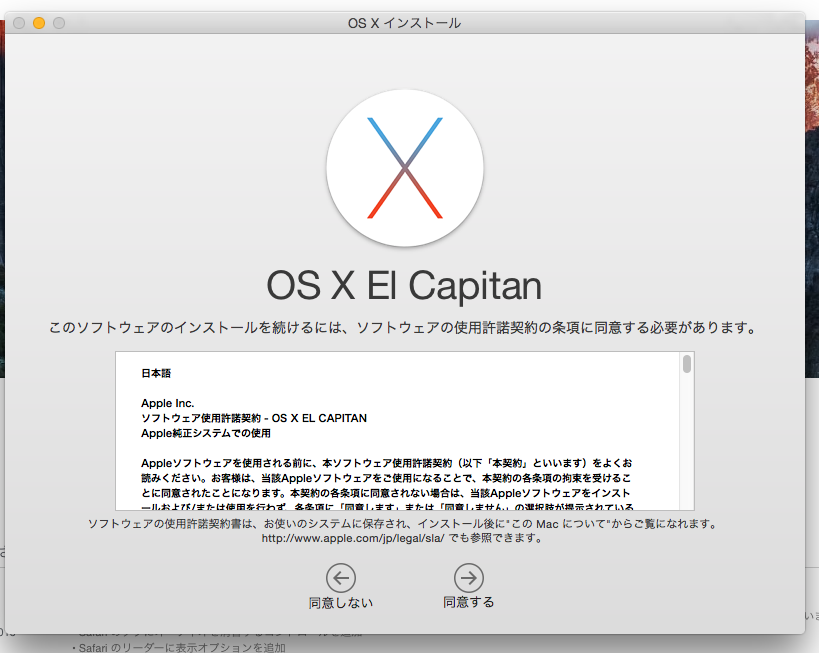This screenshot has height=653, width=819.
Task: Click the OS X El Capitan logo
Action: (x=405, y=168)
